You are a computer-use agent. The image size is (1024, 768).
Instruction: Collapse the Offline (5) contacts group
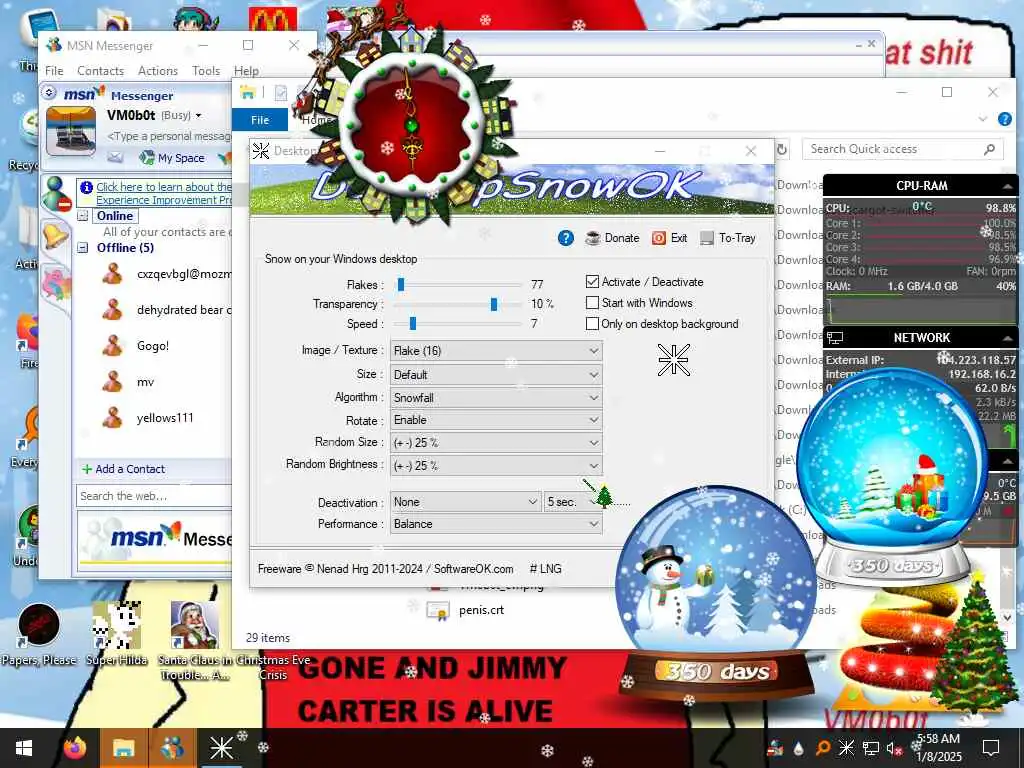coord(83,248)
